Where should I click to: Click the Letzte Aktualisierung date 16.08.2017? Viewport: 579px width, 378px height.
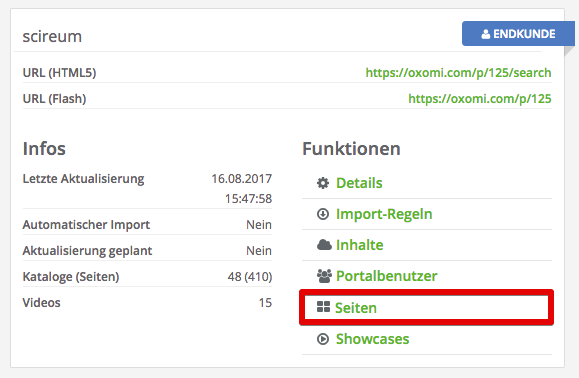pyautogui.click(x=241, y=179)
